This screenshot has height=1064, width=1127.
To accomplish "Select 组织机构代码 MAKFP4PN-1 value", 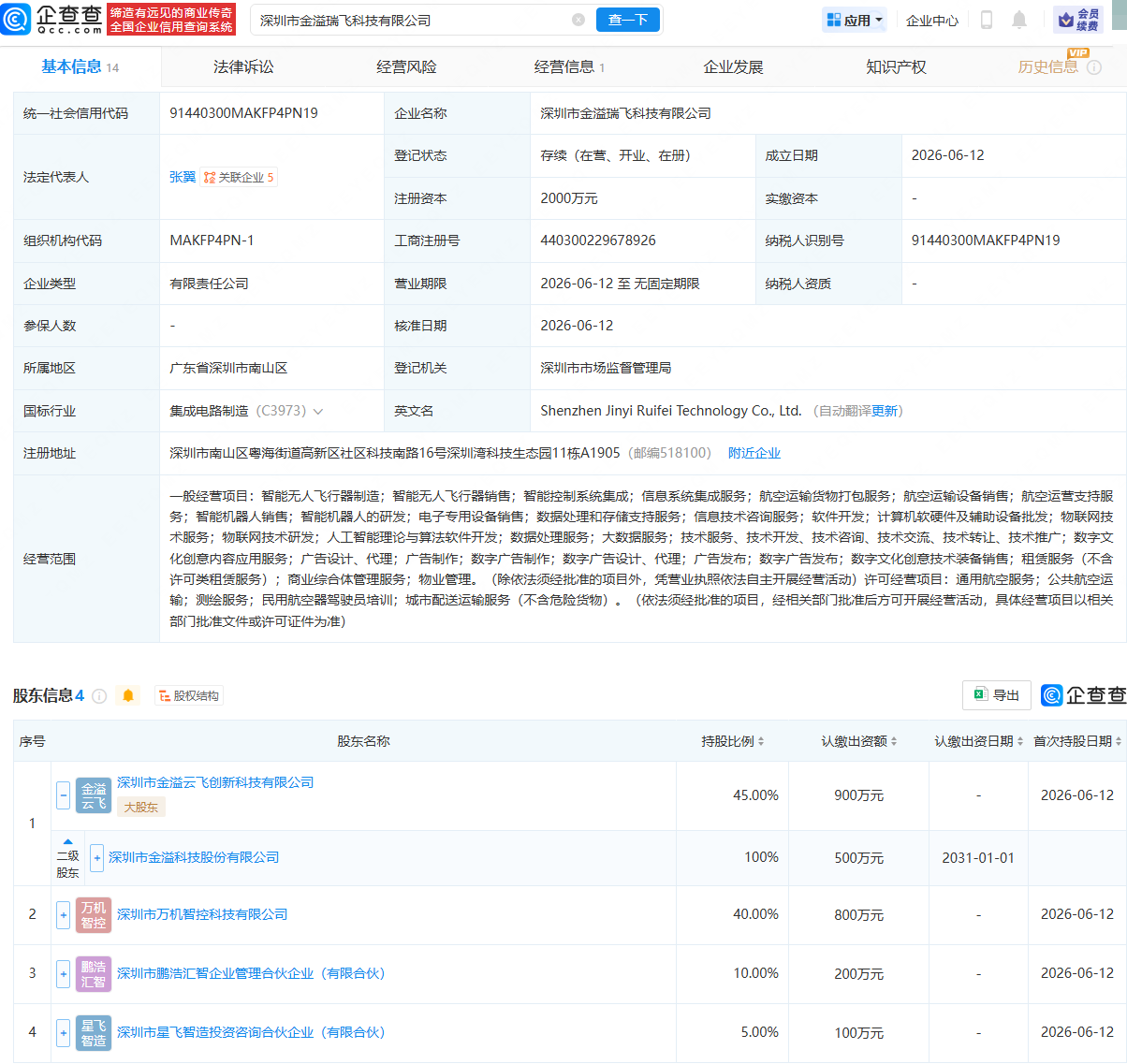I will [x=212, y=240].
